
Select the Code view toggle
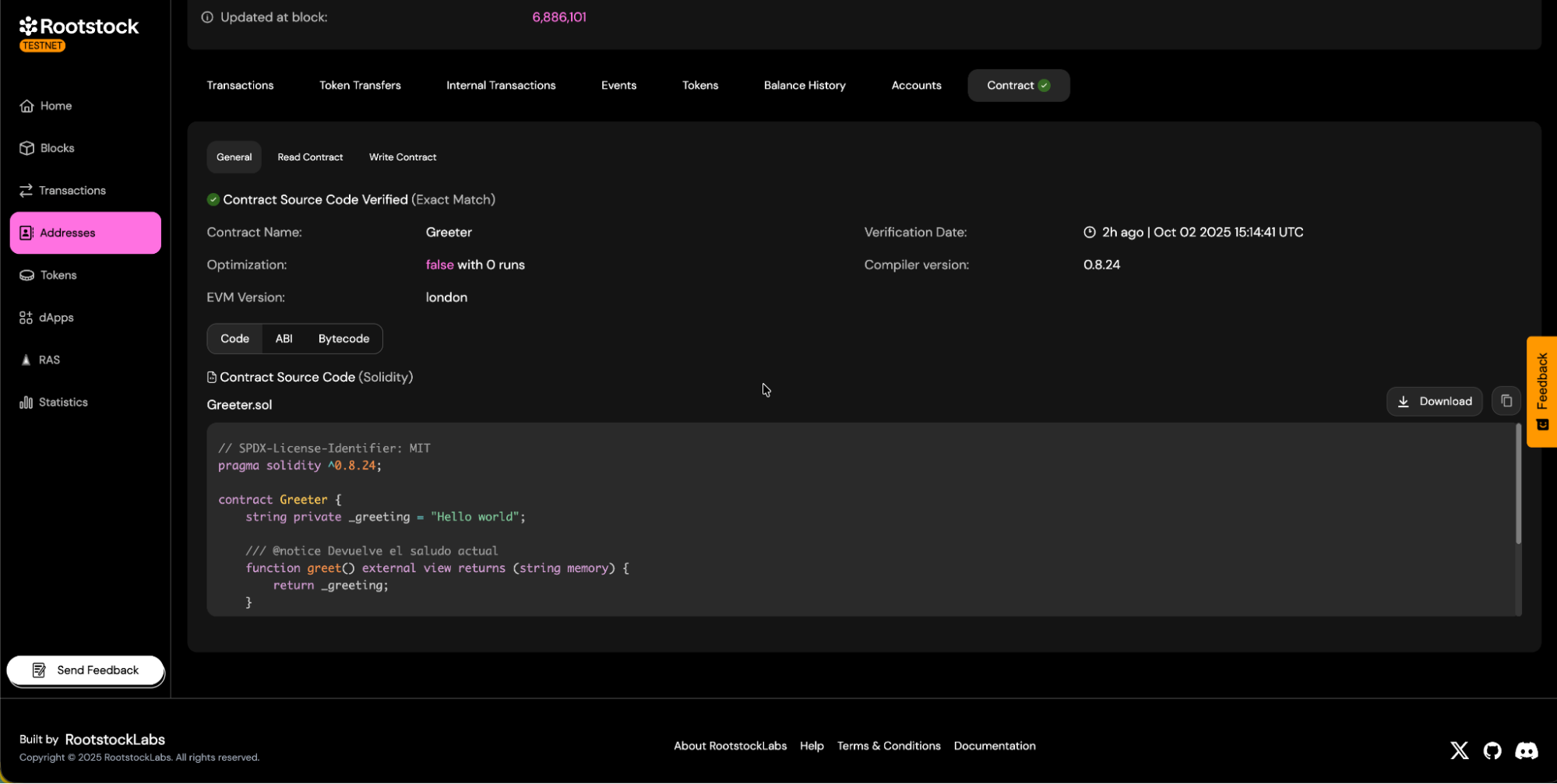coord(234,339)
